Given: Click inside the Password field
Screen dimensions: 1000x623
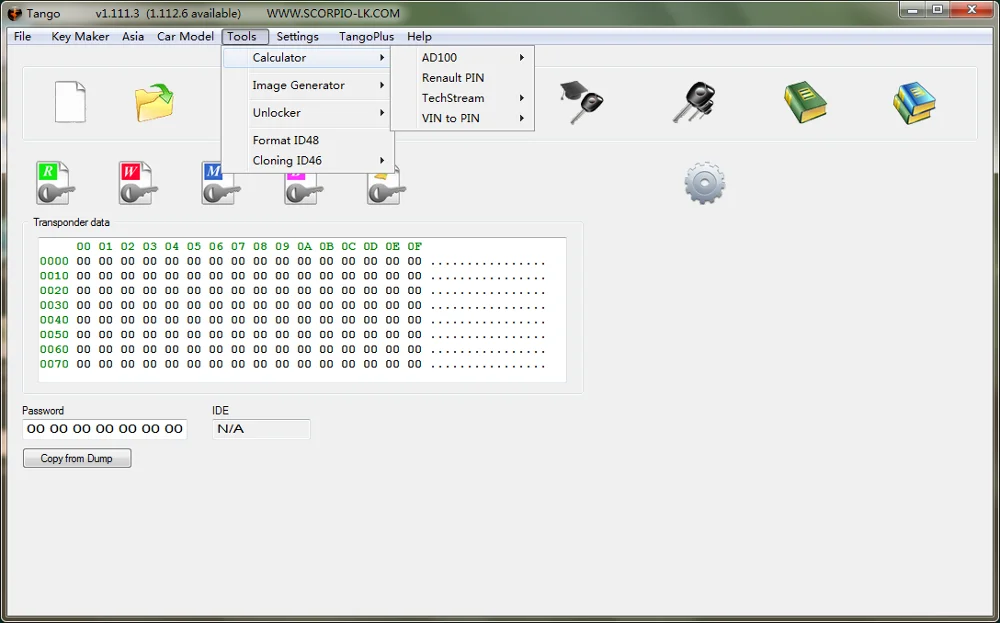Looking at the screenshot, I should (x=104, y=429).
